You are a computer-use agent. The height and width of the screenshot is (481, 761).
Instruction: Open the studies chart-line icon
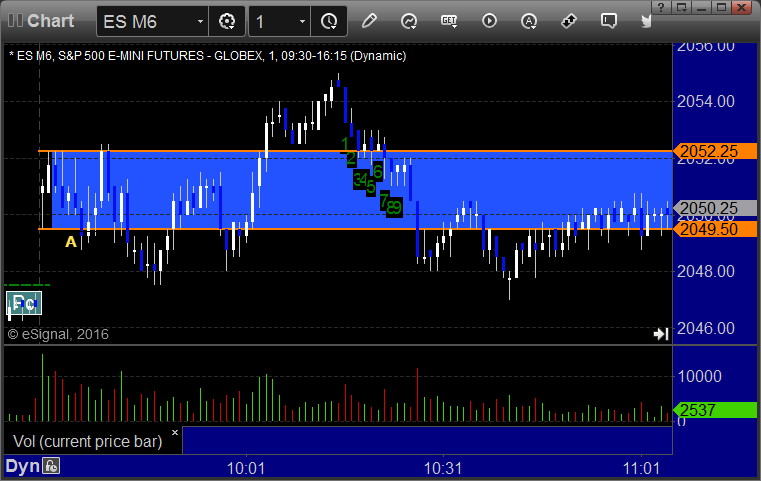click(x=409, y=21)
